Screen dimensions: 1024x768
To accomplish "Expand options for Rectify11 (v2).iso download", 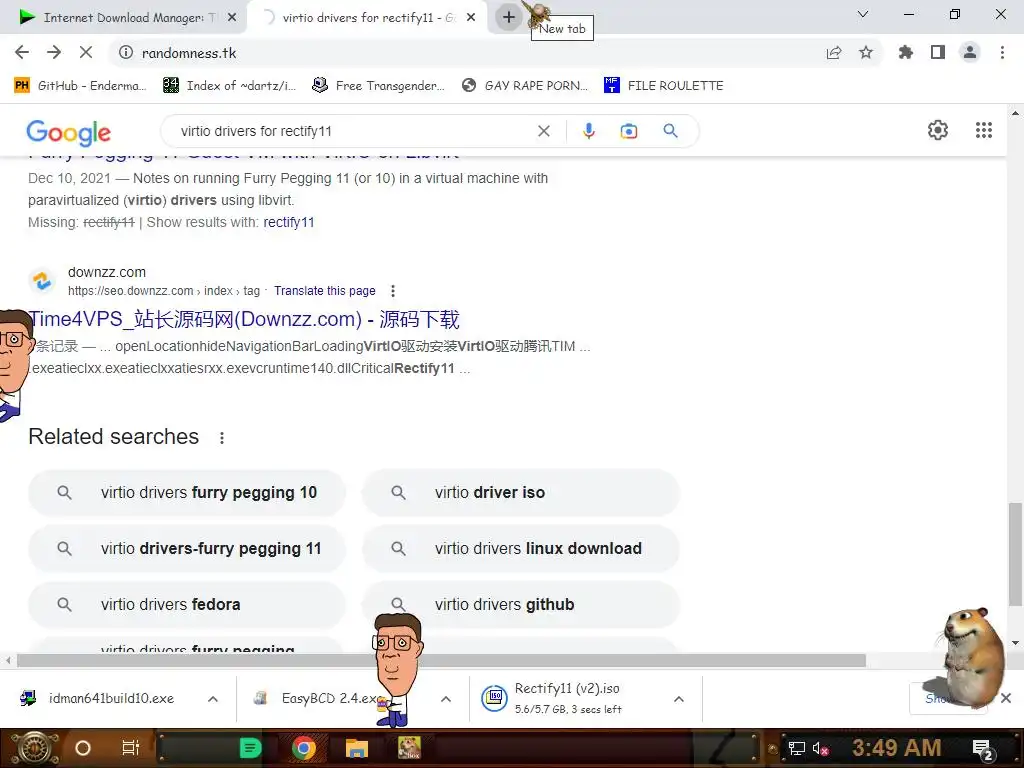I will [x=679, y=699].
